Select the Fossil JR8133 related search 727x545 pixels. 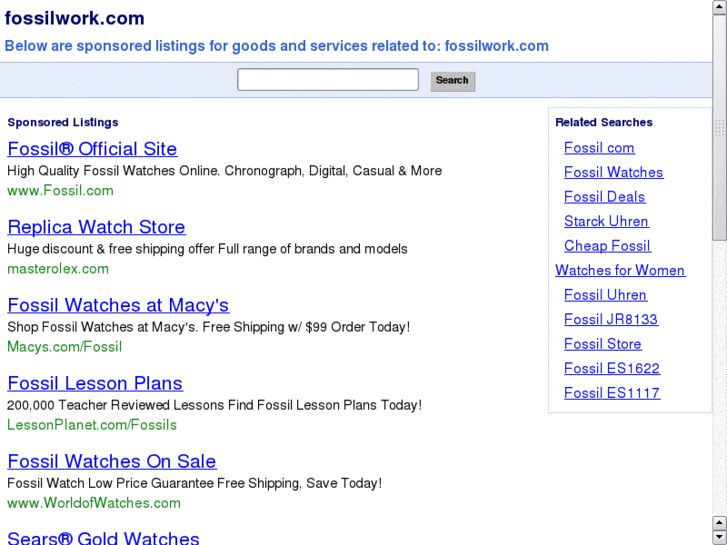[x=611, y=319]
